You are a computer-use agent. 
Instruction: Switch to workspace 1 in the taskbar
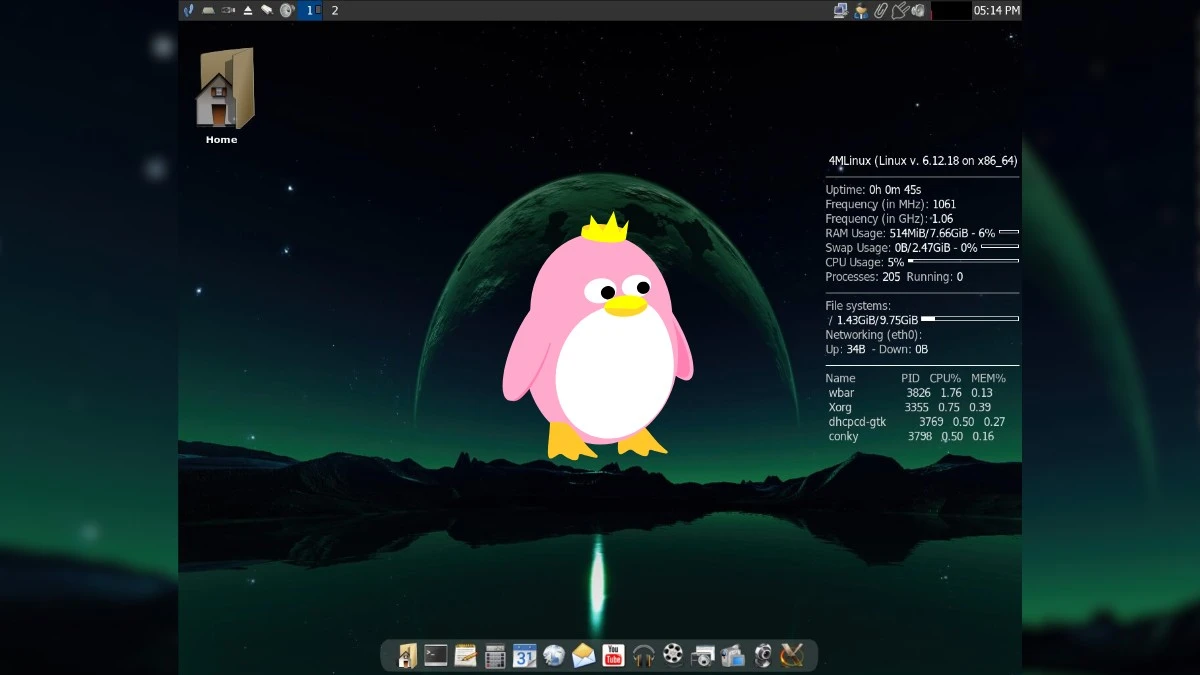pos(310,10)
